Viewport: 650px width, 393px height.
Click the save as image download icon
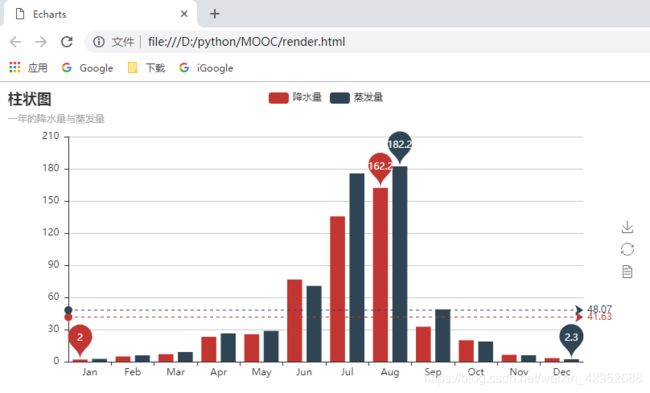(627, 227)
